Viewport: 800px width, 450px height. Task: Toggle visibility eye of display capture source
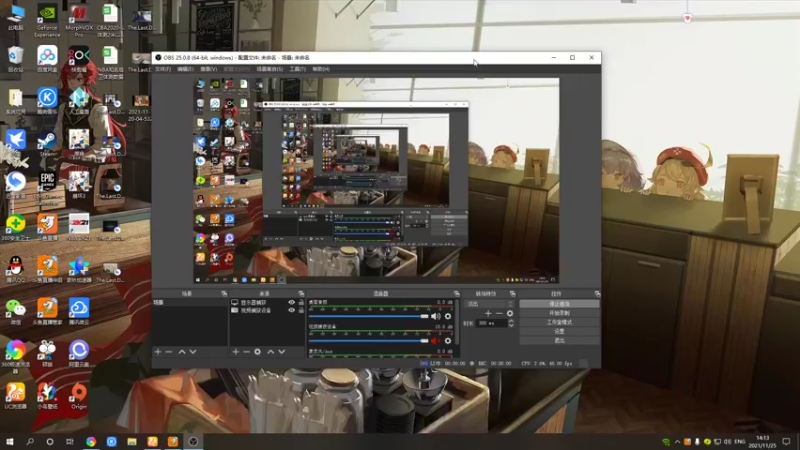pos(291,303)
